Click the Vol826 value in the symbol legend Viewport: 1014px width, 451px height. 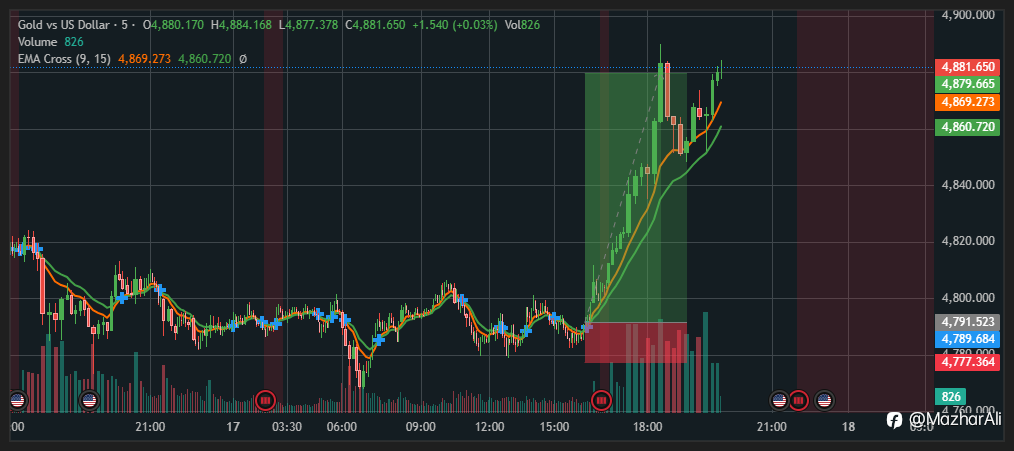click(523, 25)
